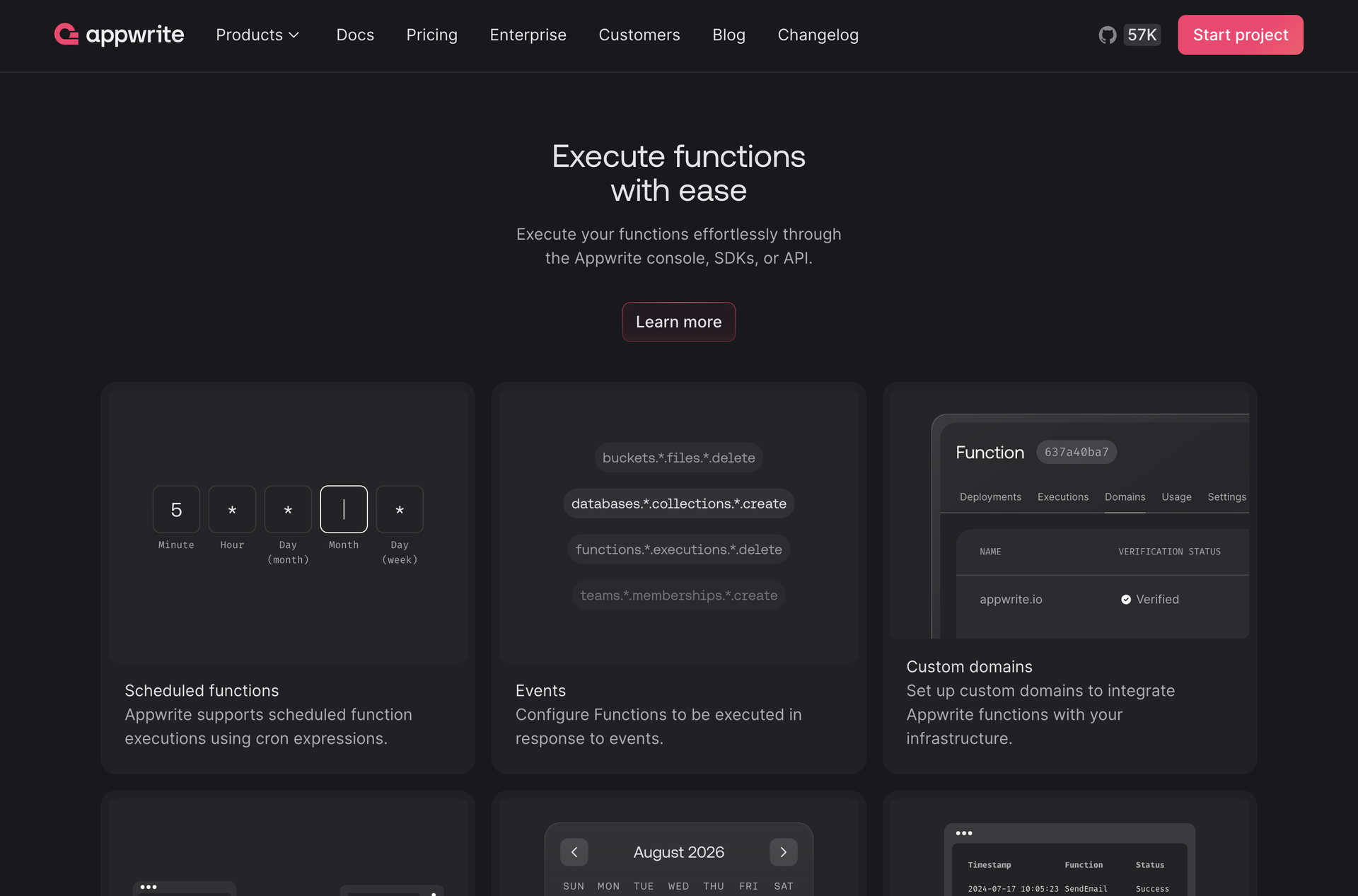Click the Events card heading
The height and width of the screenshot is (896, 1358).
[540, 691]
